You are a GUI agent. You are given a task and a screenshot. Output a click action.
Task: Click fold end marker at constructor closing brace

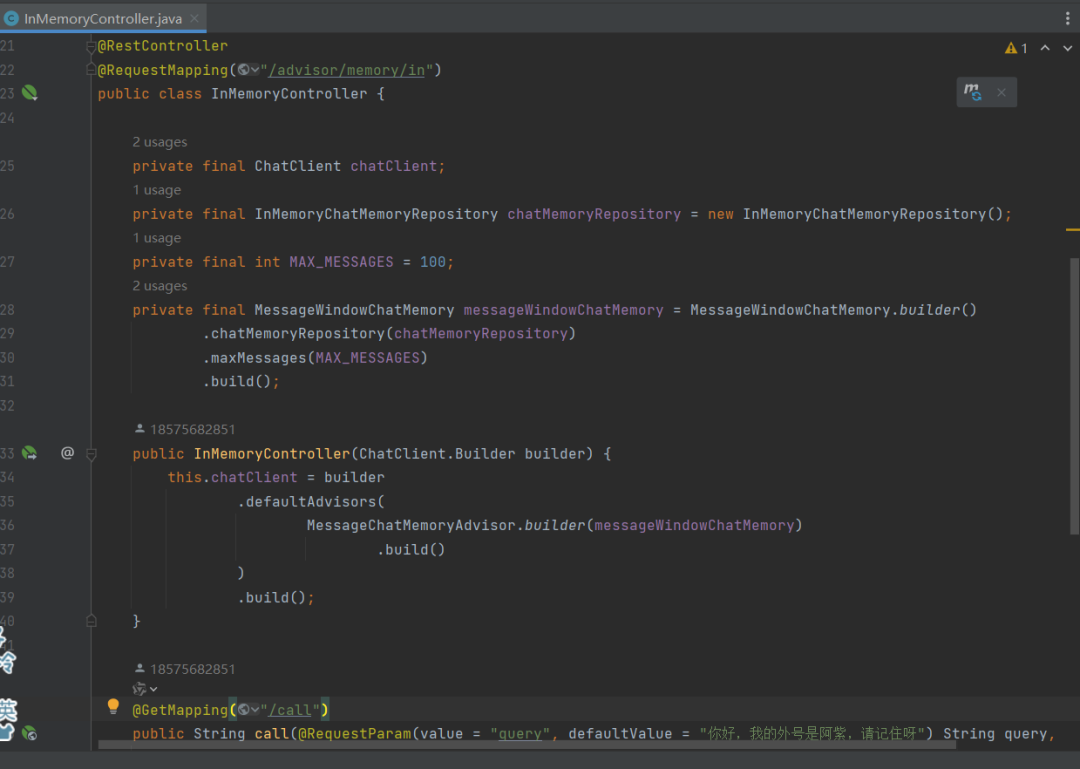point(91,621)
